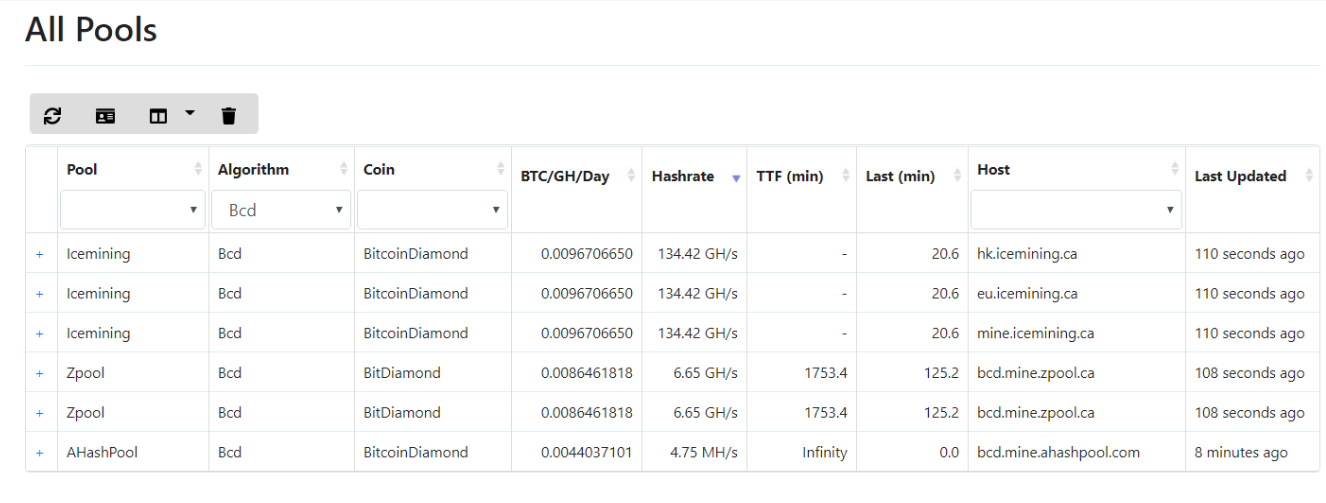This screenshot has height=503, width=1326.
Task: Expand the mine.icemining.ca row details
Action: 40,334
